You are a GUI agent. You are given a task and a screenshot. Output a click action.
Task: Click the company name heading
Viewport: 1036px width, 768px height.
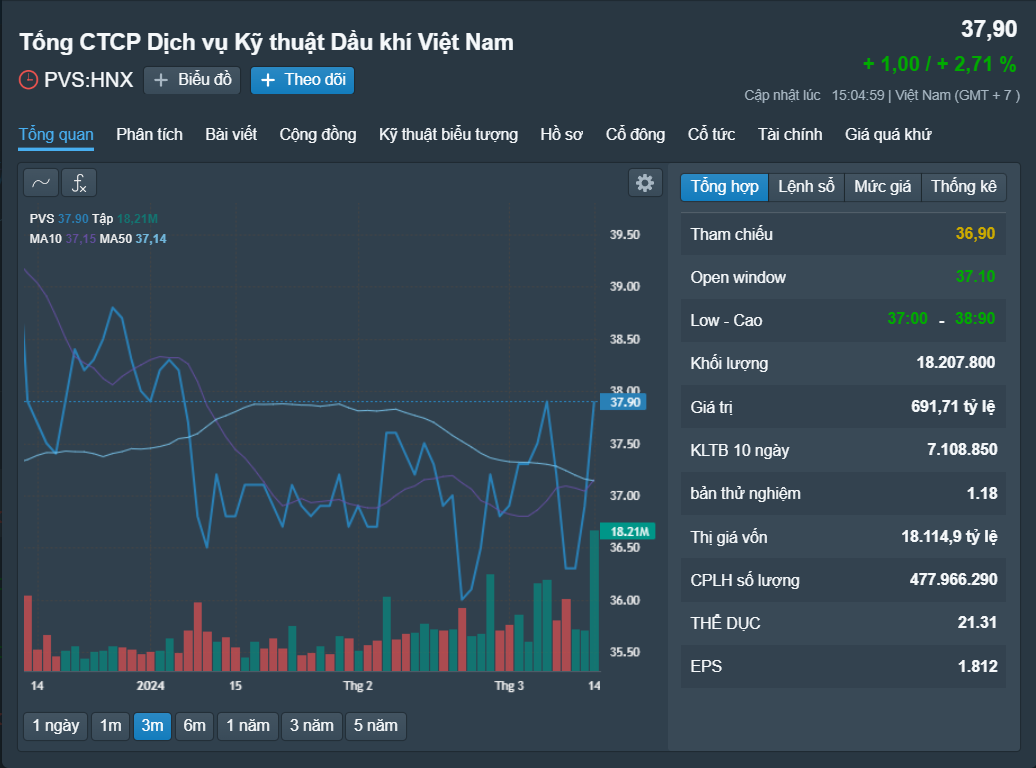[266, 42]
